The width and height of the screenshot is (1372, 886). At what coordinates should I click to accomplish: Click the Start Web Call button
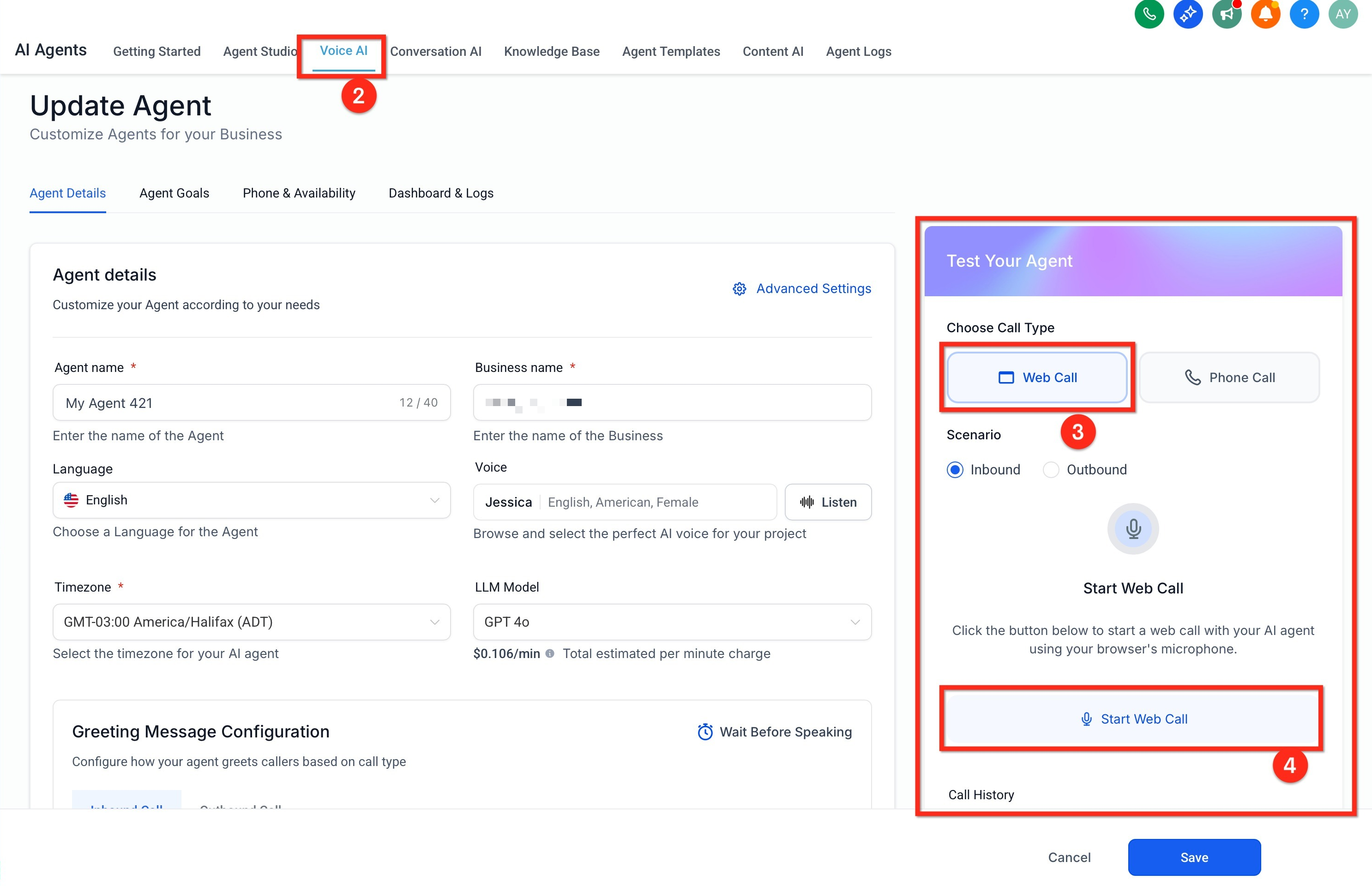point(1133,719)
